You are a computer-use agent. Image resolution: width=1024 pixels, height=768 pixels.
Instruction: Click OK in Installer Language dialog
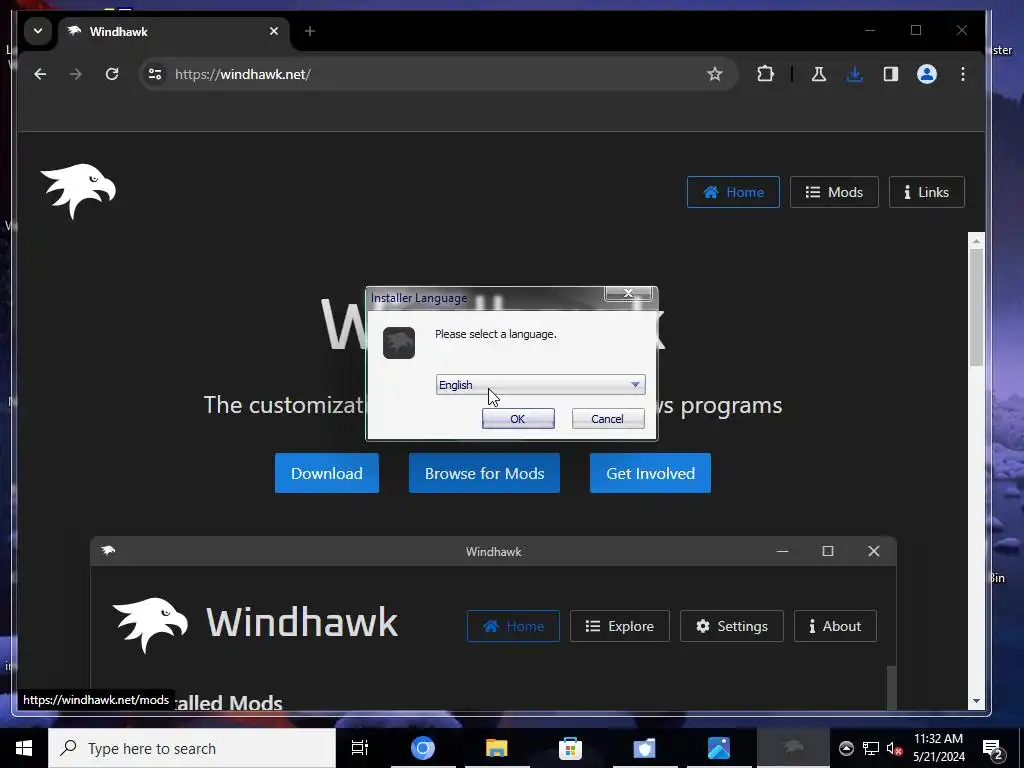click(518, 419)
